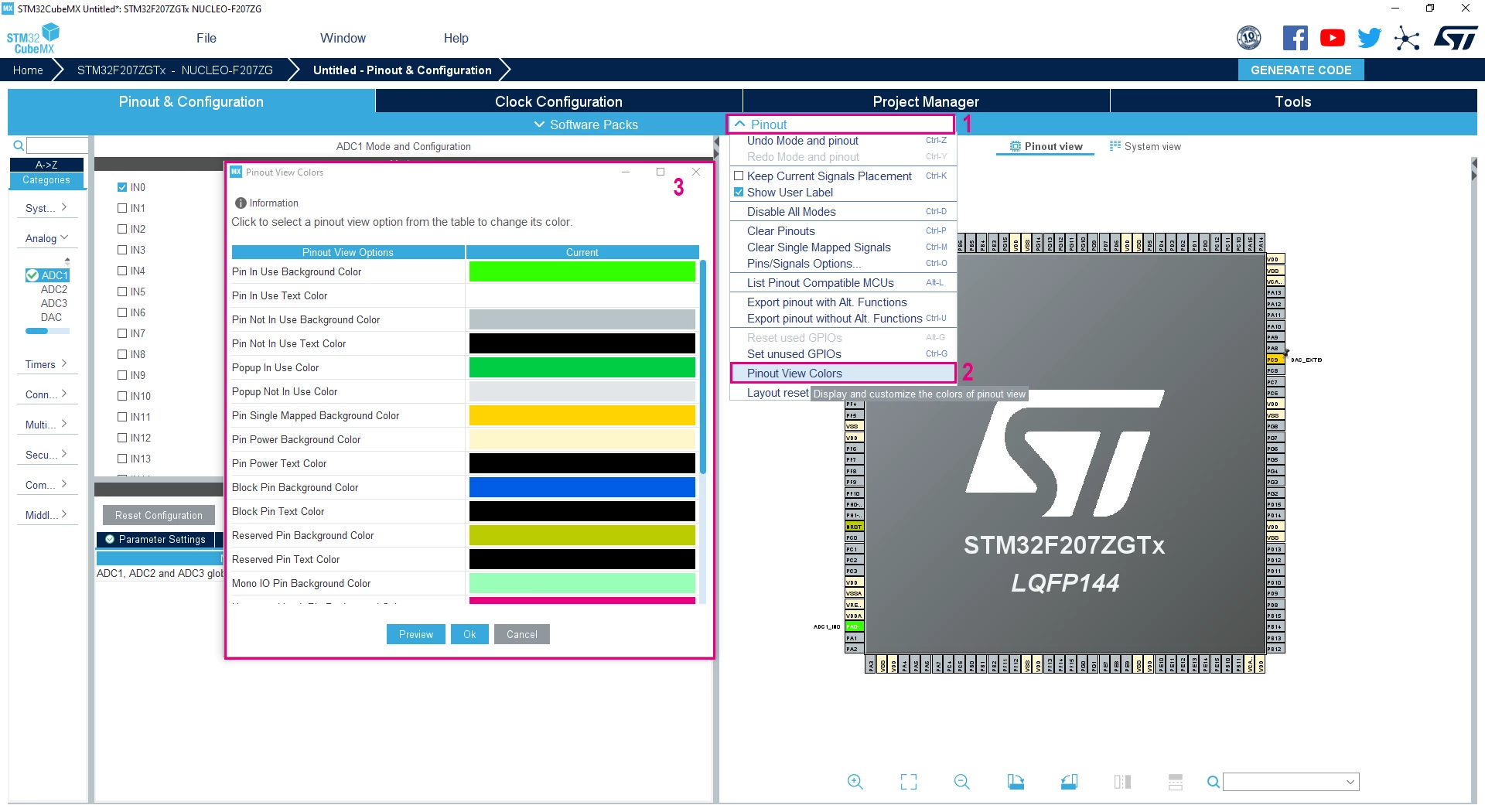Viewport: 1485px width, 812px height.
Task: Collapse the Analog category
Action: (x=46, y=238)
